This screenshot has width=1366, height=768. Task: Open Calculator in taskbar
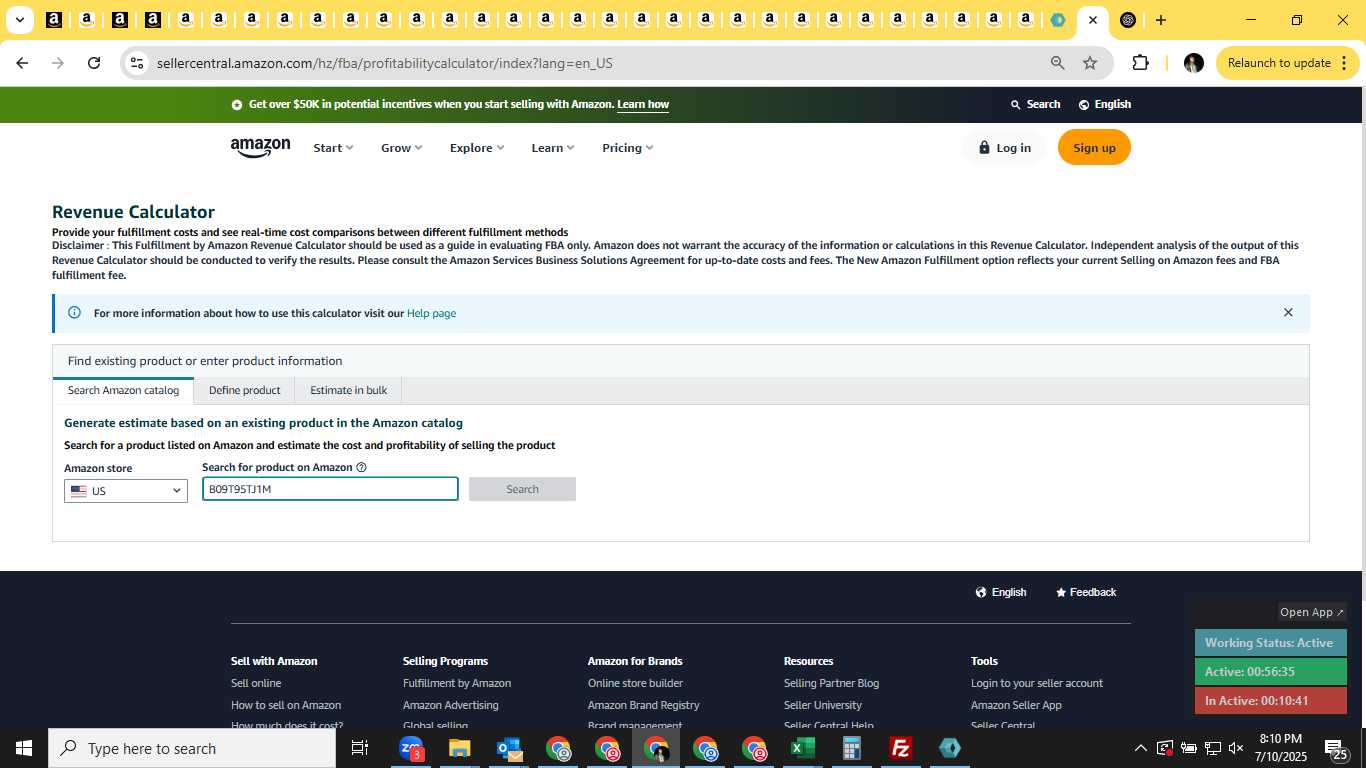coord(852,748)
